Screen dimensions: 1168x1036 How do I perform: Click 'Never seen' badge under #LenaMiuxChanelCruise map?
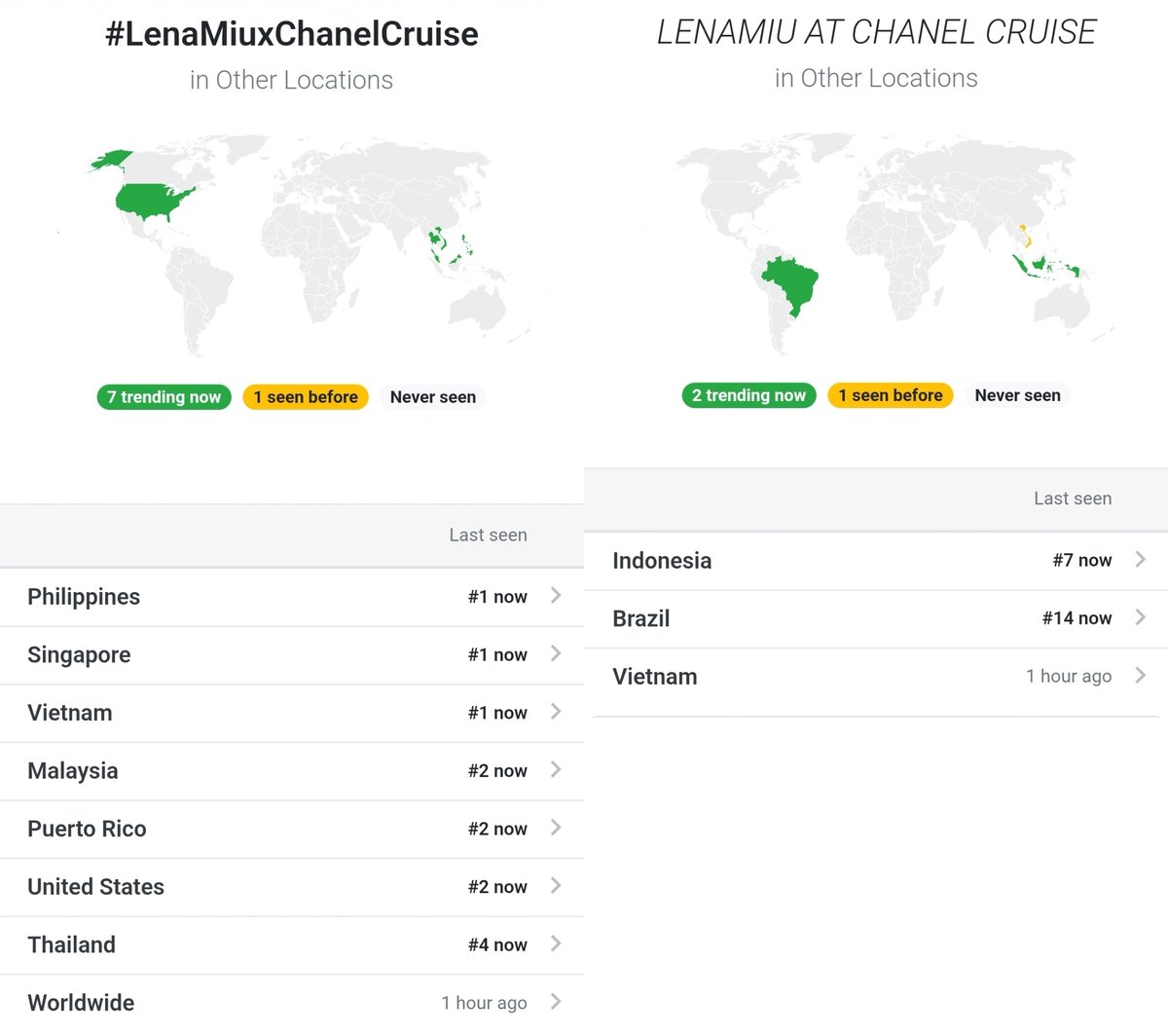click(x=433, y=397)
